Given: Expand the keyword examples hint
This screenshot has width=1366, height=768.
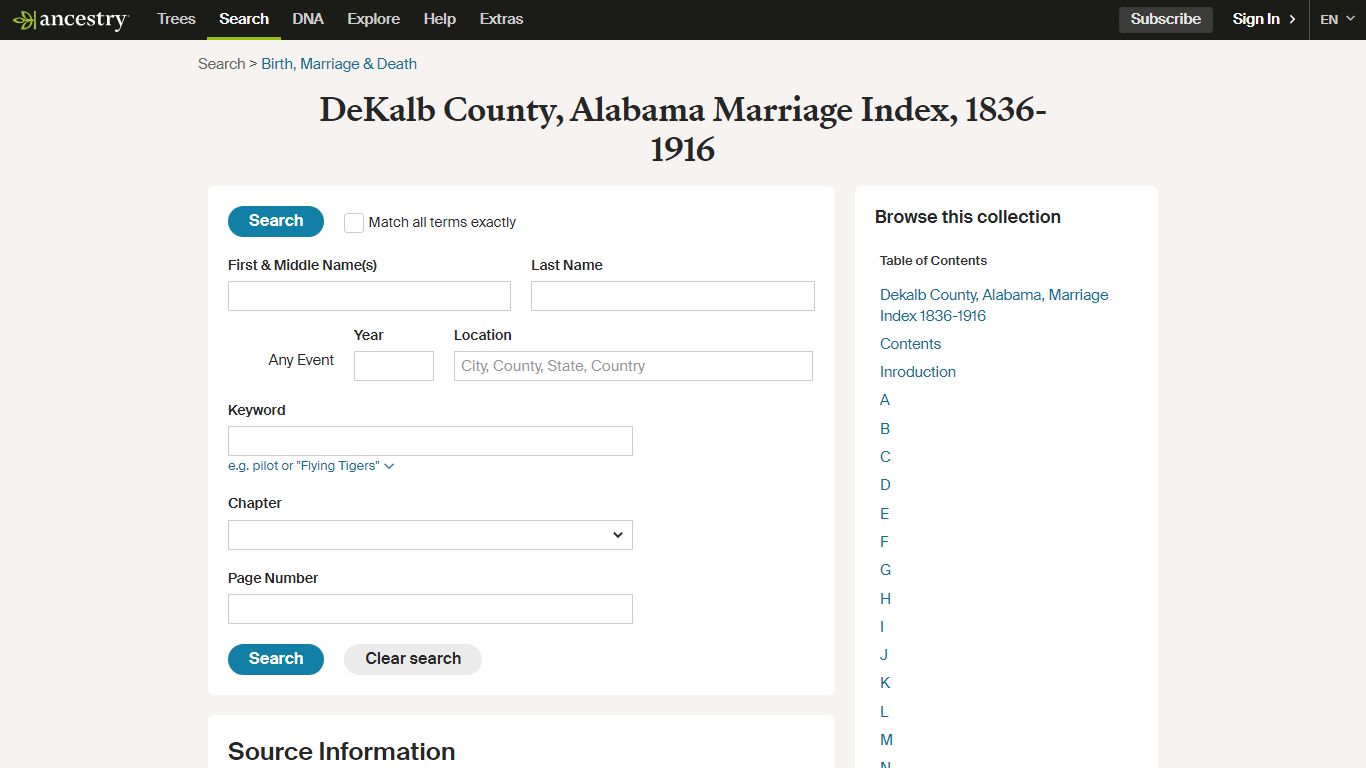Looking at the screenshot, I should [x=311, y=466].
